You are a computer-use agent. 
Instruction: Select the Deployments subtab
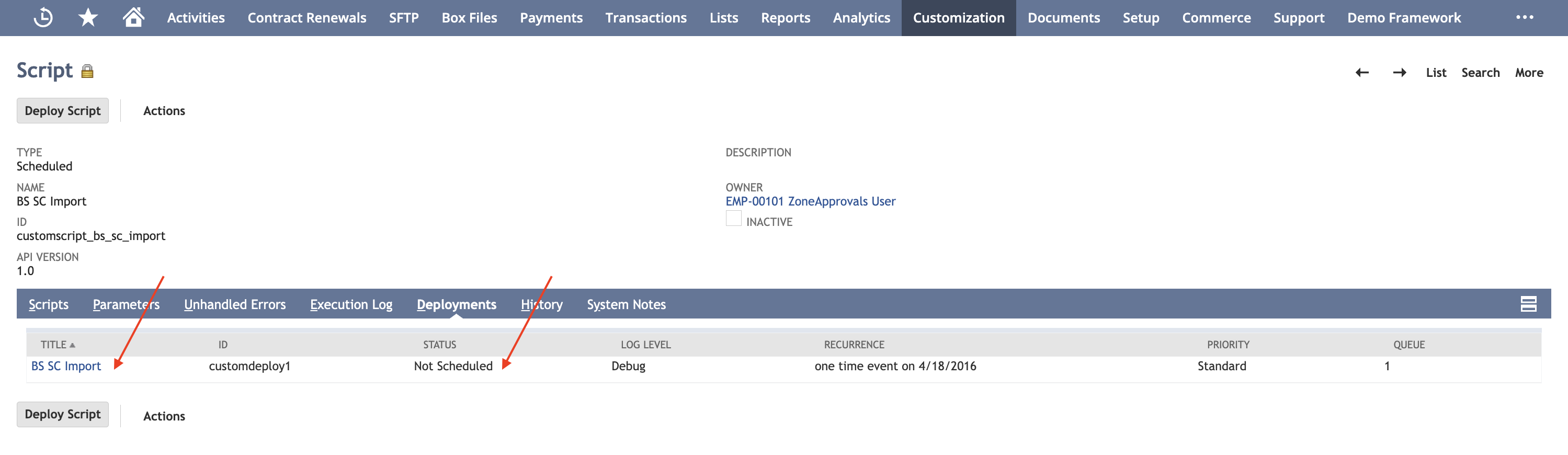point(457,304)
